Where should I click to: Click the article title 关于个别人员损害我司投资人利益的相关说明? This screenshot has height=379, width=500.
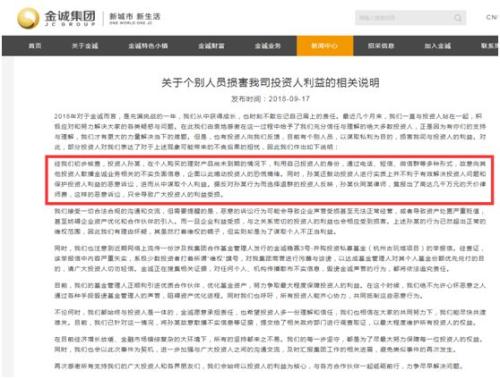coord(270,83)
